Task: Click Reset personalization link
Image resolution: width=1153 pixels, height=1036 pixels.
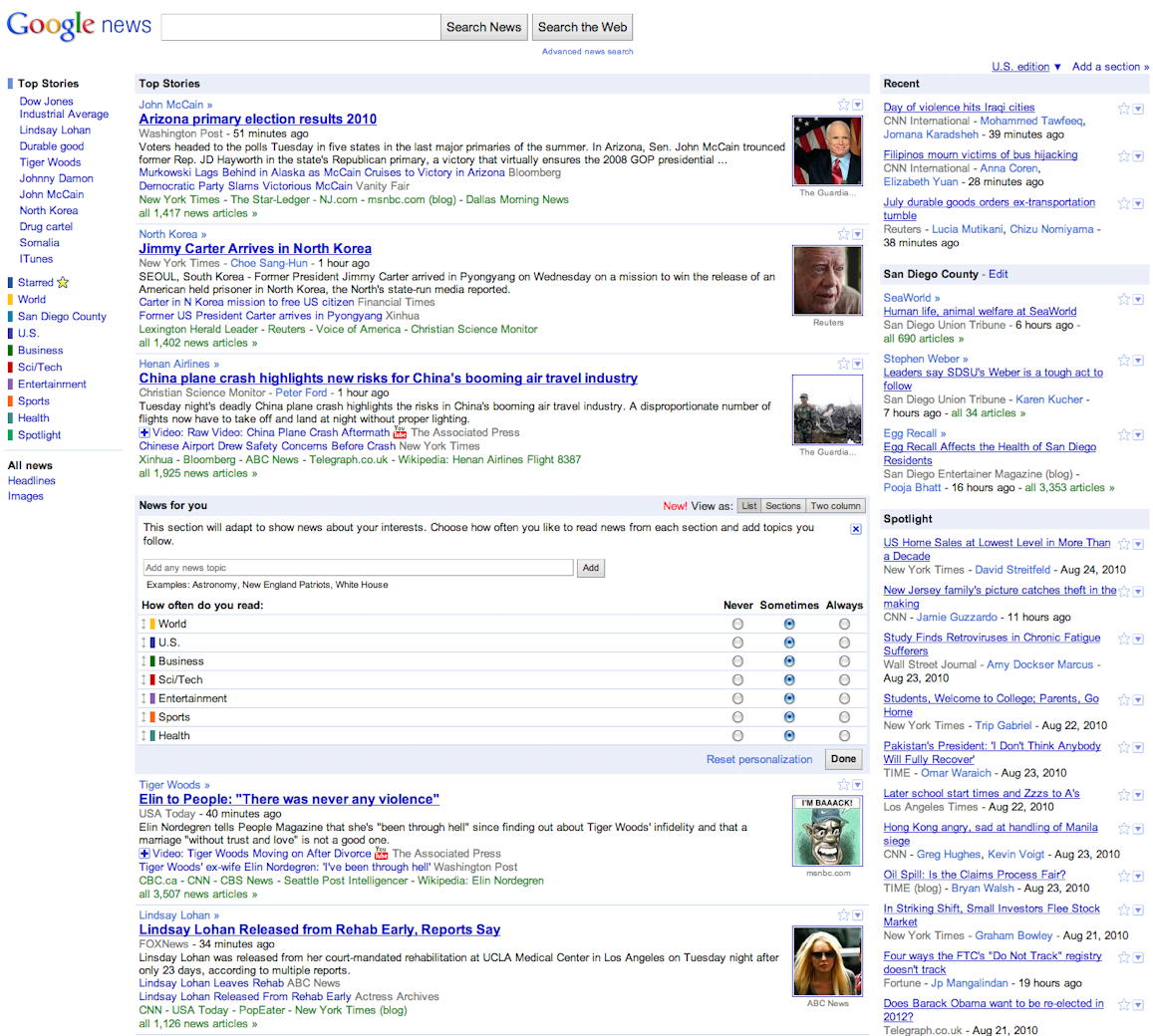Action: pos(759,759)
